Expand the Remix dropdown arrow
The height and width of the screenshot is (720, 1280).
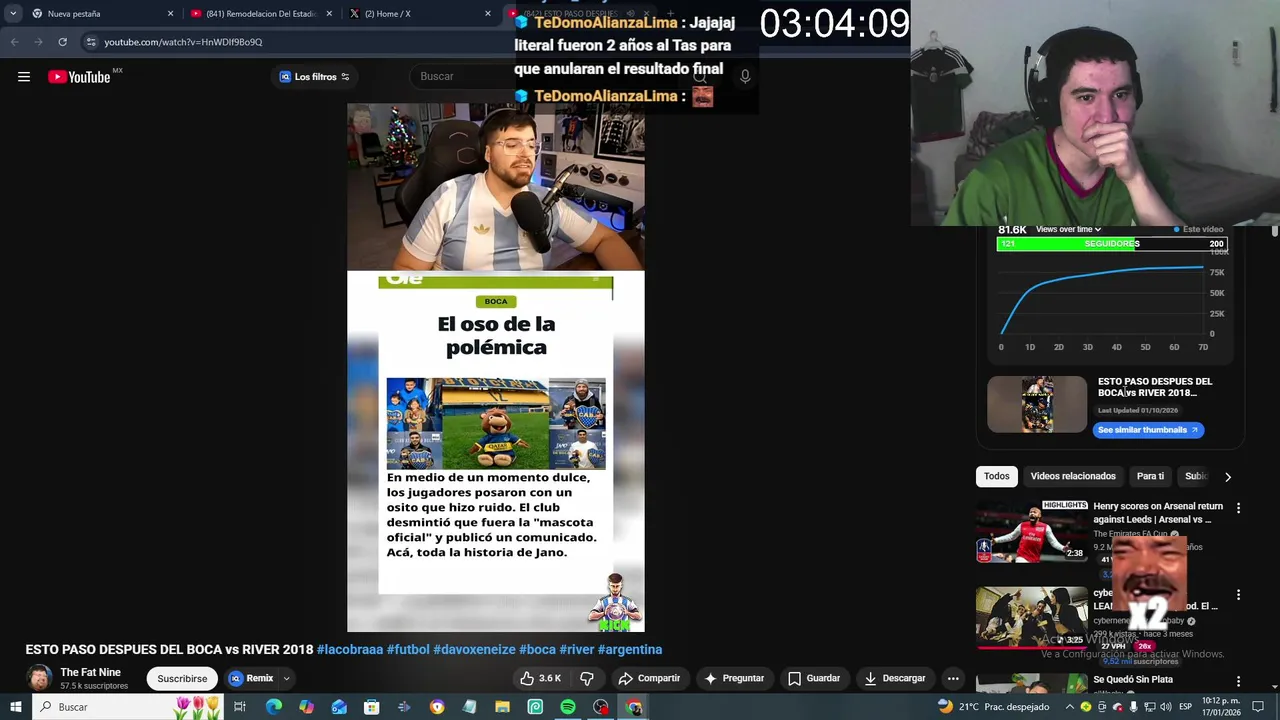[286, 678]
